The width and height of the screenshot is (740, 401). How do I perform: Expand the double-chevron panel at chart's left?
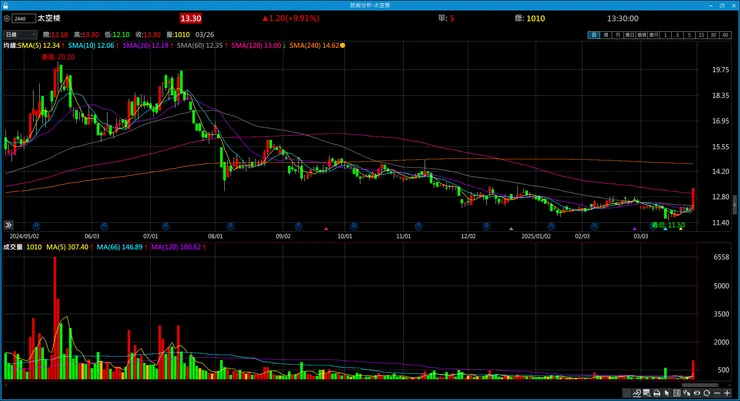click(x=8, y=225)
